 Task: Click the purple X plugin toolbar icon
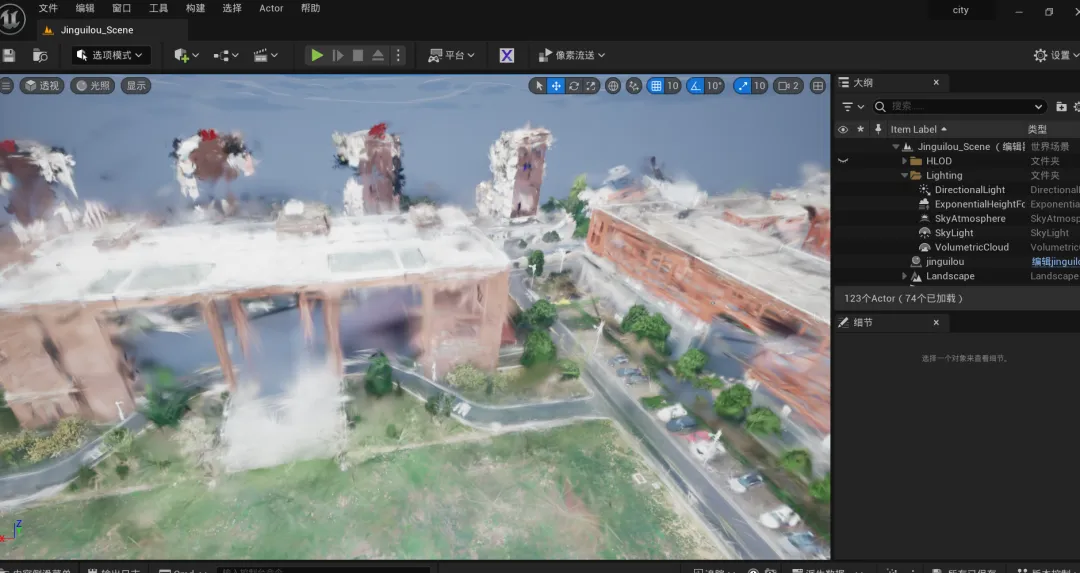click(506, 55)
